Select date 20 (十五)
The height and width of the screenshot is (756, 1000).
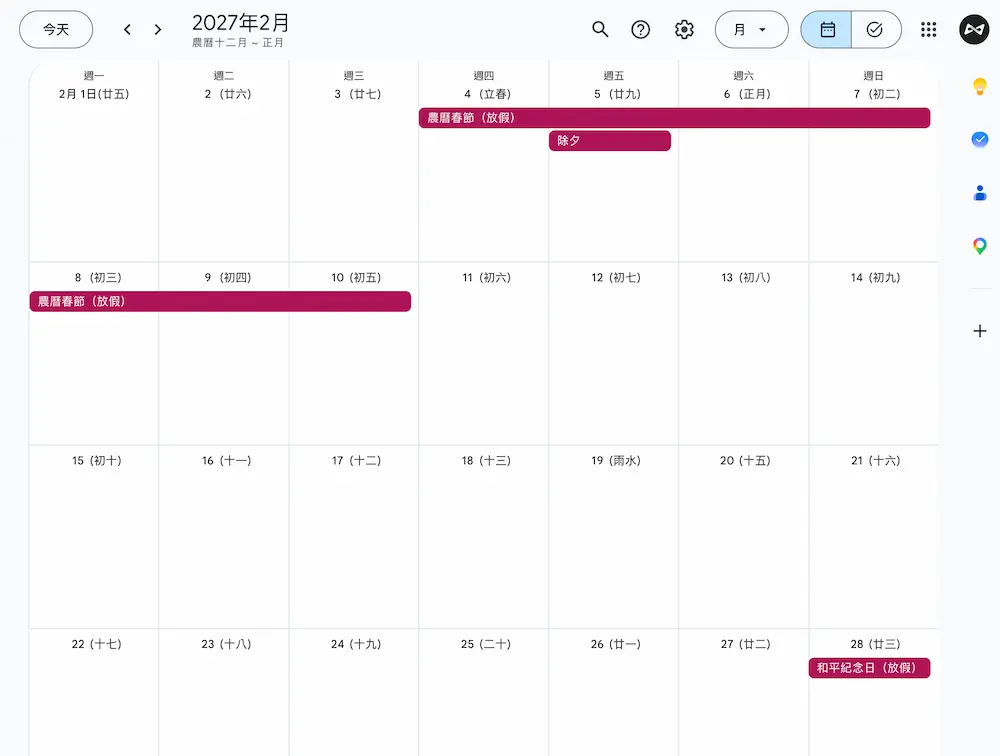coord(745,461)
